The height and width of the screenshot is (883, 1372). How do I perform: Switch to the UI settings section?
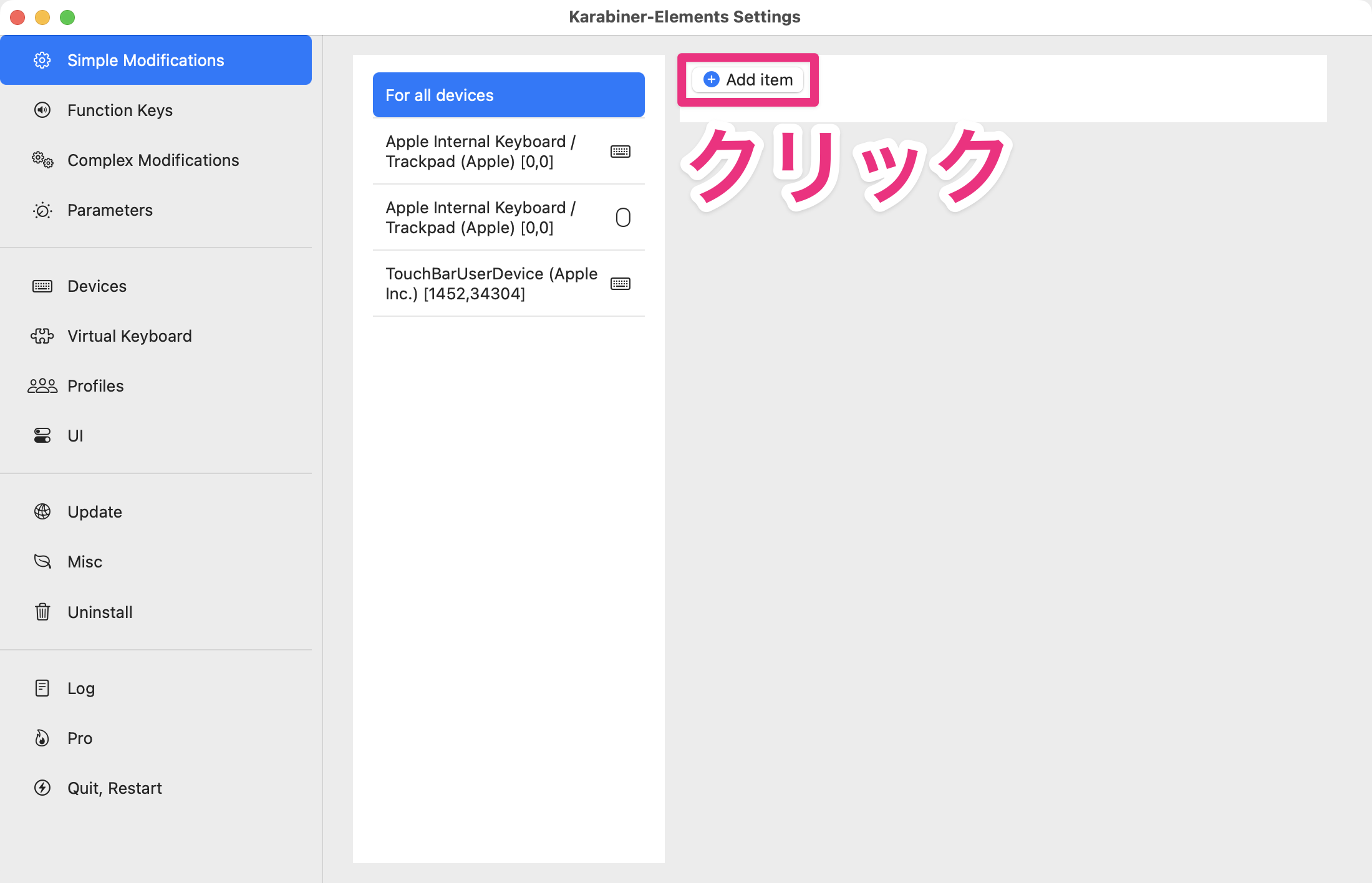tap(75, 435)
